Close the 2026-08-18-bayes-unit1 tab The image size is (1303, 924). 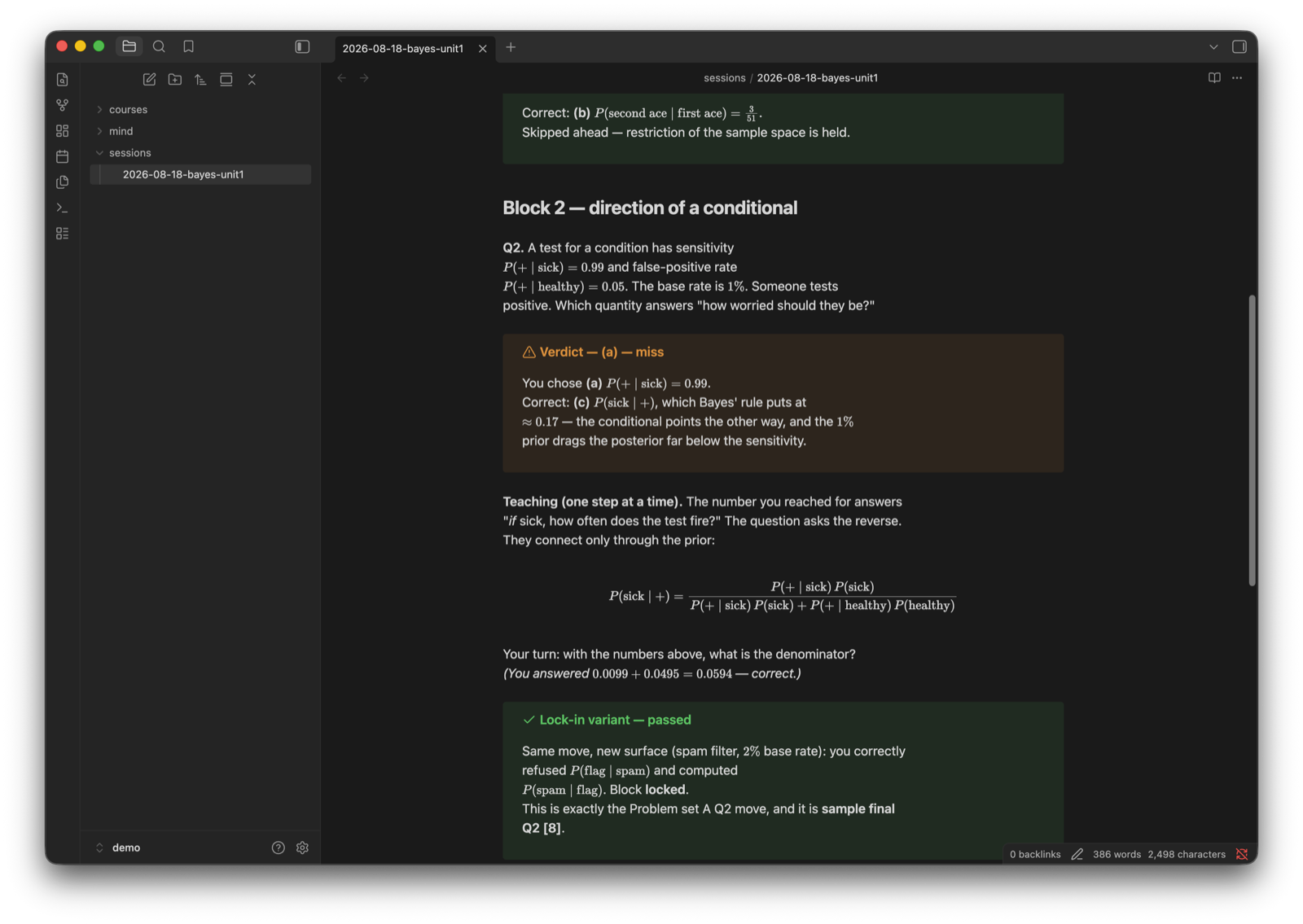point(482,49)
